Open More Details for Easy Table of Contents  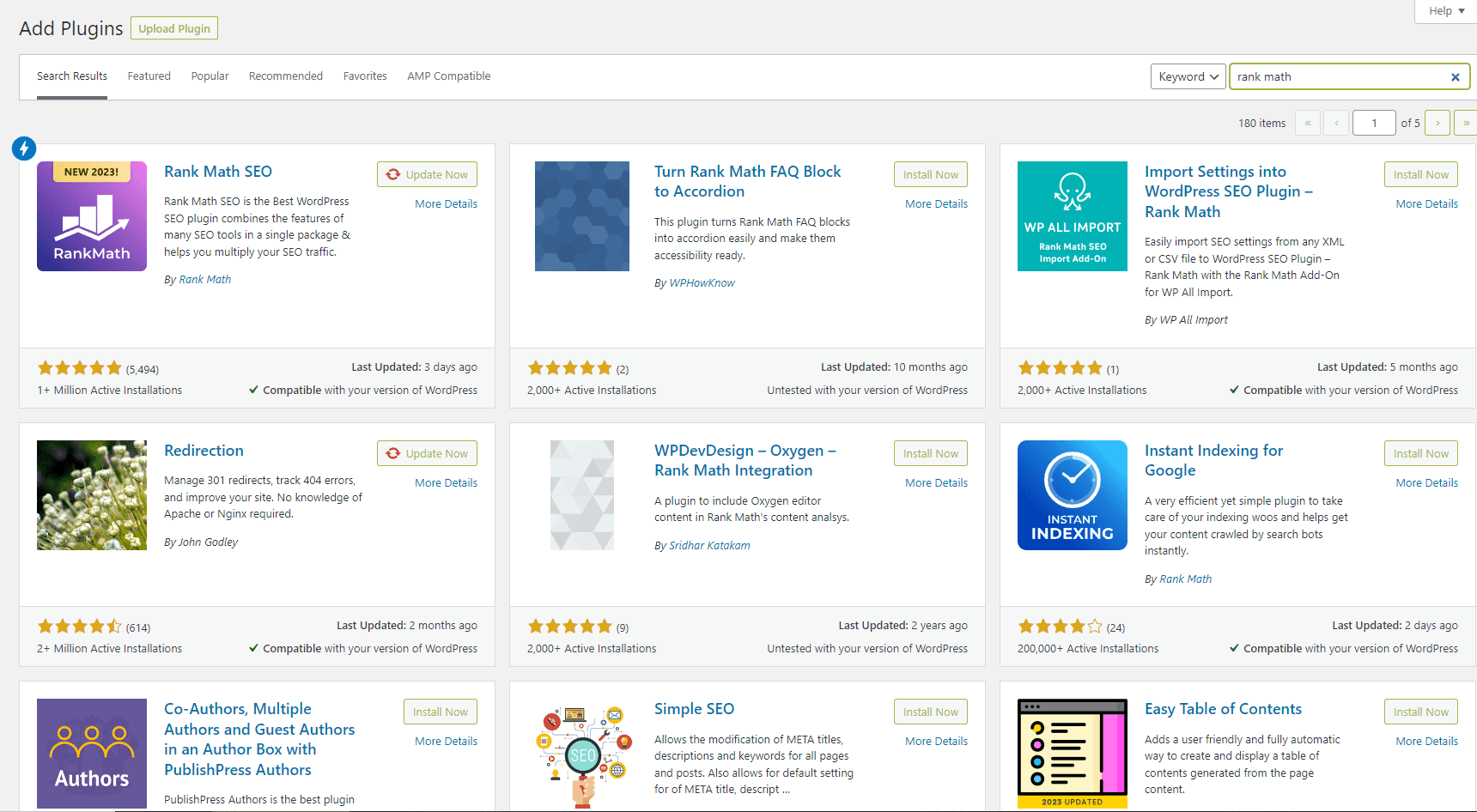pyautogui.click(x=1426, y=742)
